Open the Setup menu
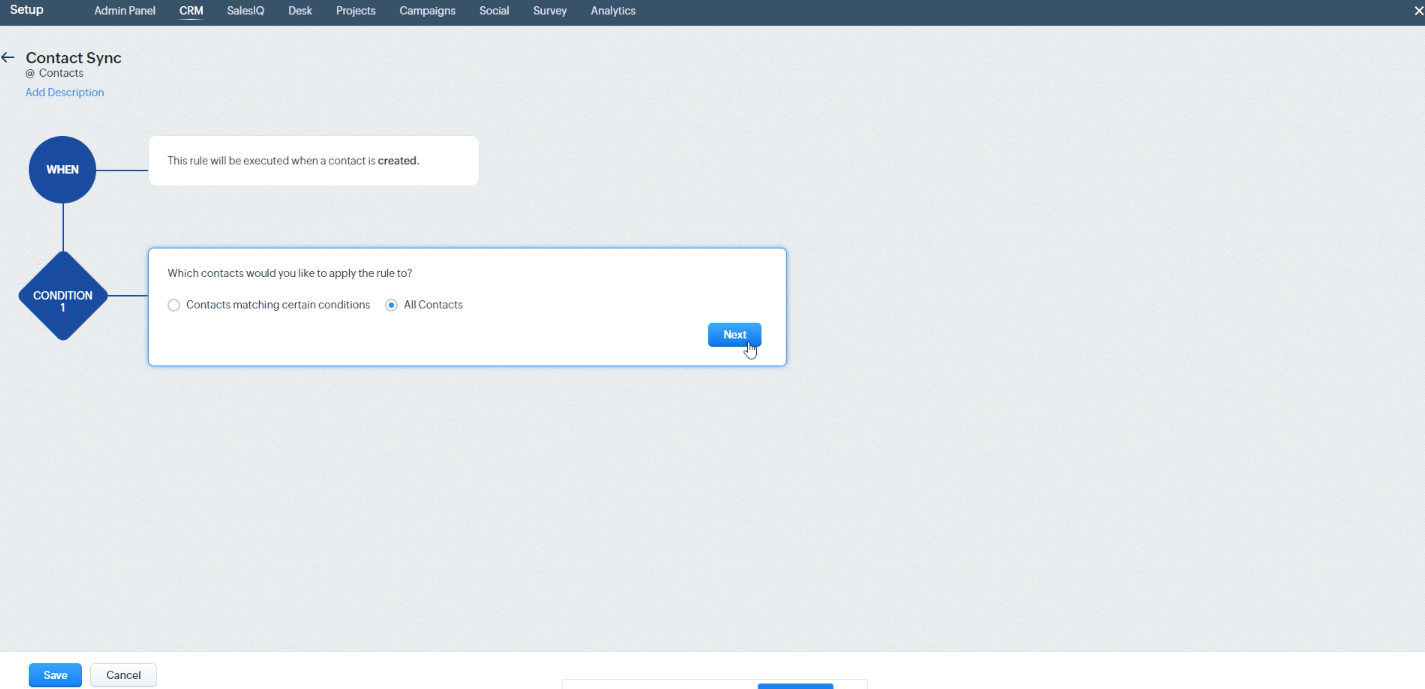The height and width of the screenshot is (689, 1425). tap(25, 10)
